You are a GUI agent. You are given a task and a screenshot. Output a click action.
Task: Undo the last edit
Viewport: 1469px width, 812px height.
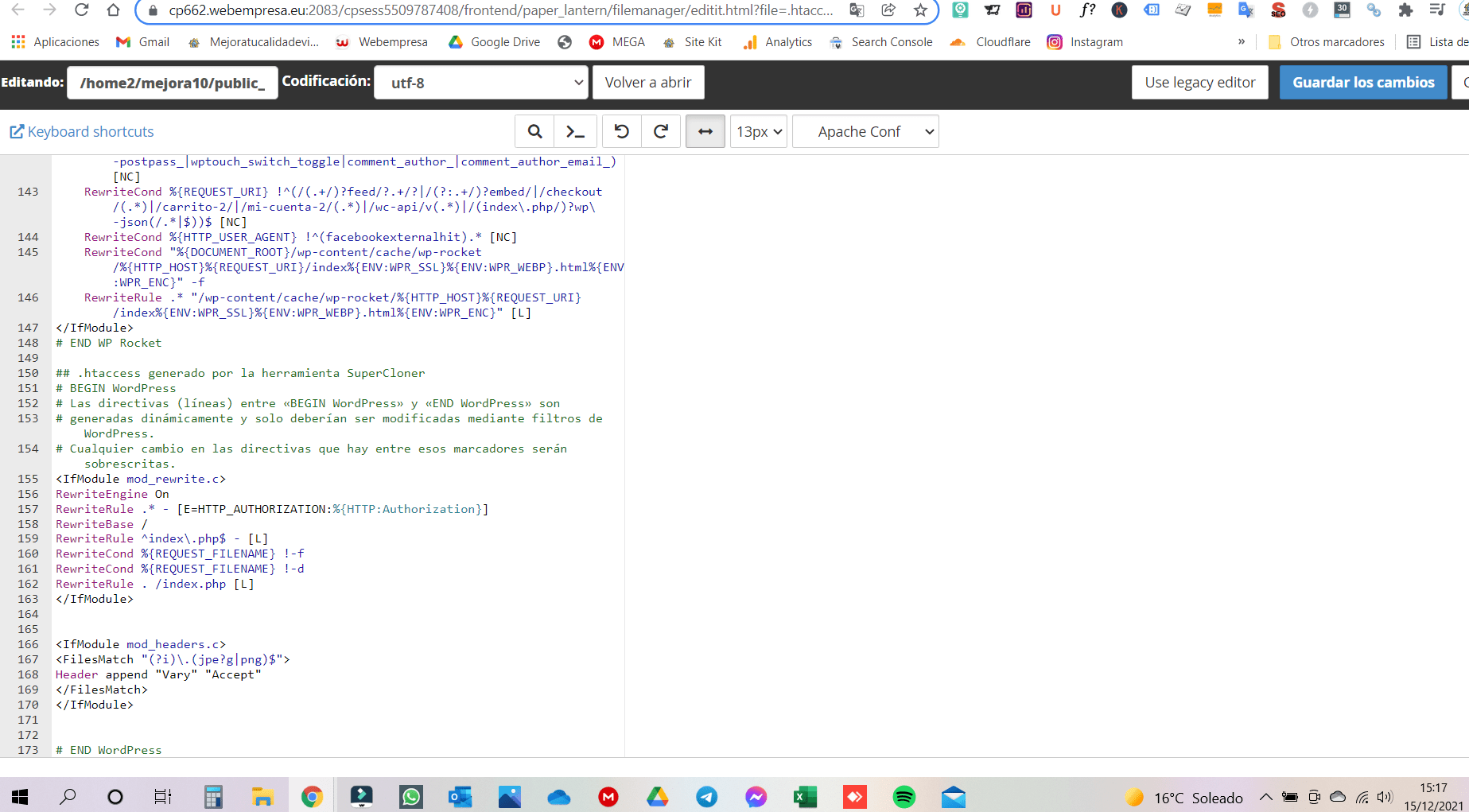[x=622, y=131]
